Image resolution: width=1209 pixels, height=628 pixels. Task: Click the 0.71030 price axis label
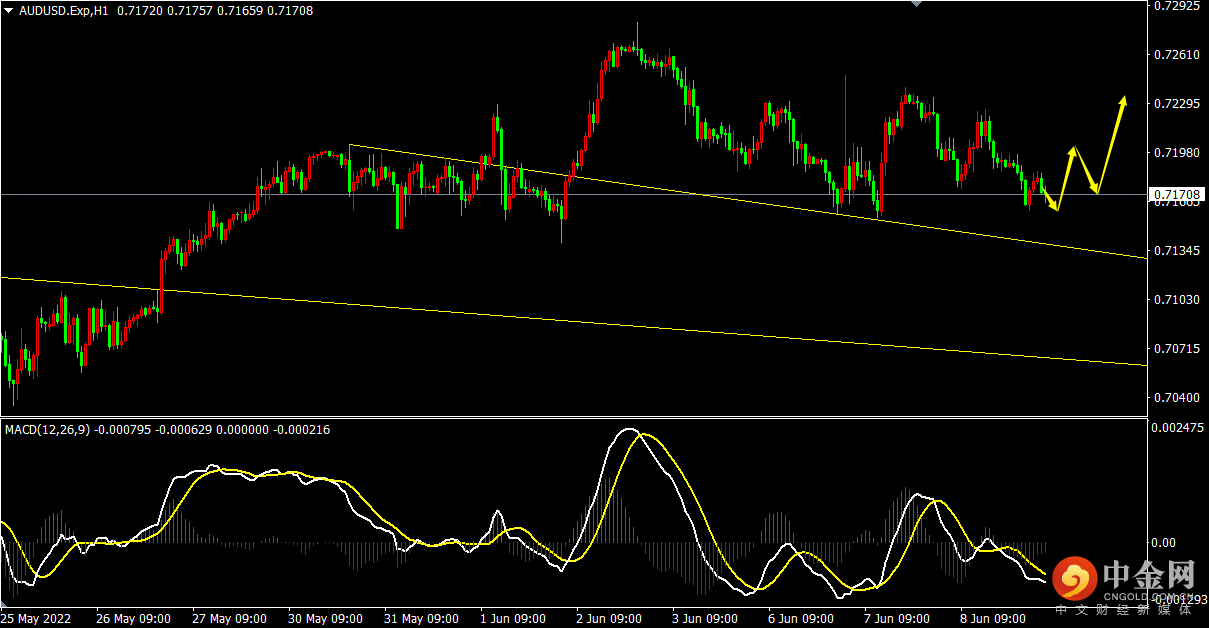point(1176,300)
